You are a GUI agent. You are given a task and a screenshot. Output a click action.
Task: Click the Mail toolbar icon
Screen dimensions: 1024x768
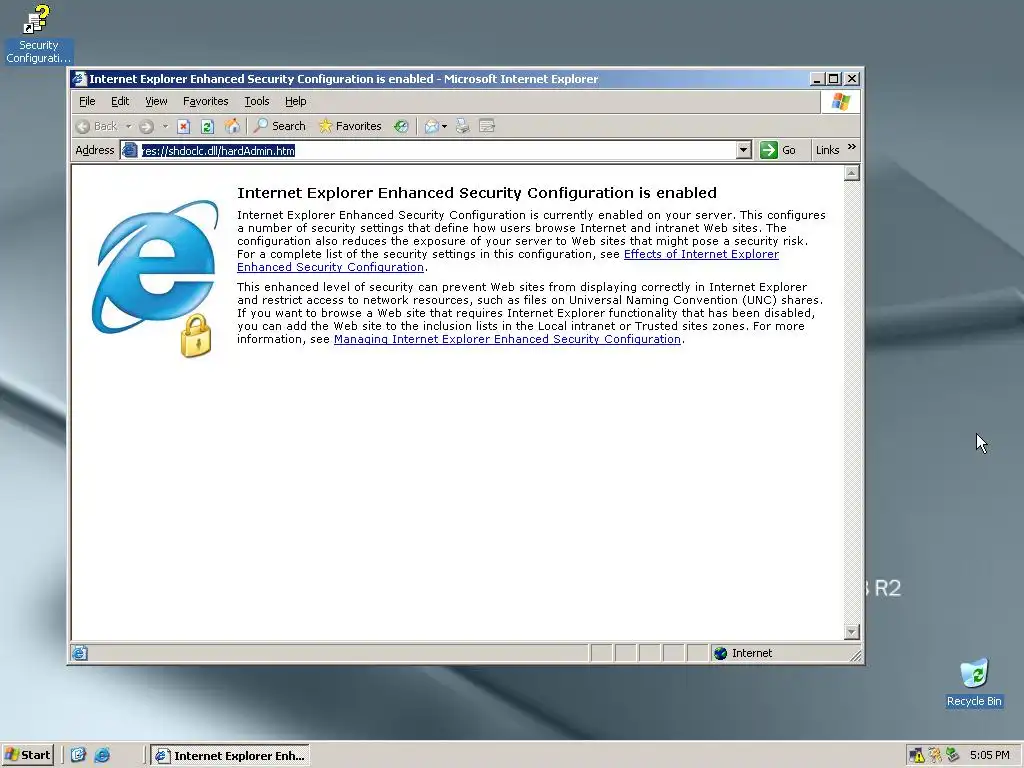point(431,126)
